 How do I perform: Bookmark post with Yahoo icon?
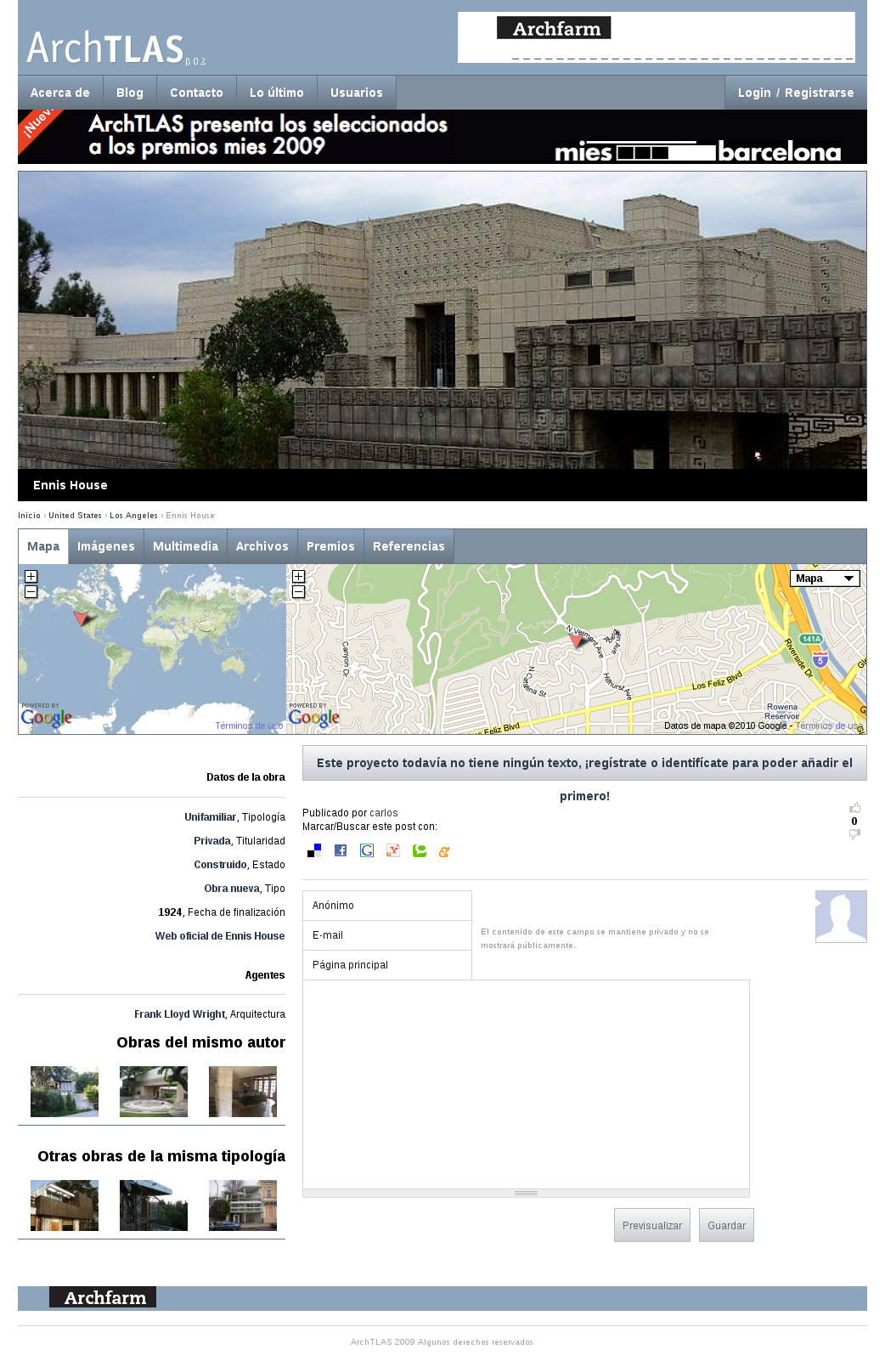pos(393,850)
